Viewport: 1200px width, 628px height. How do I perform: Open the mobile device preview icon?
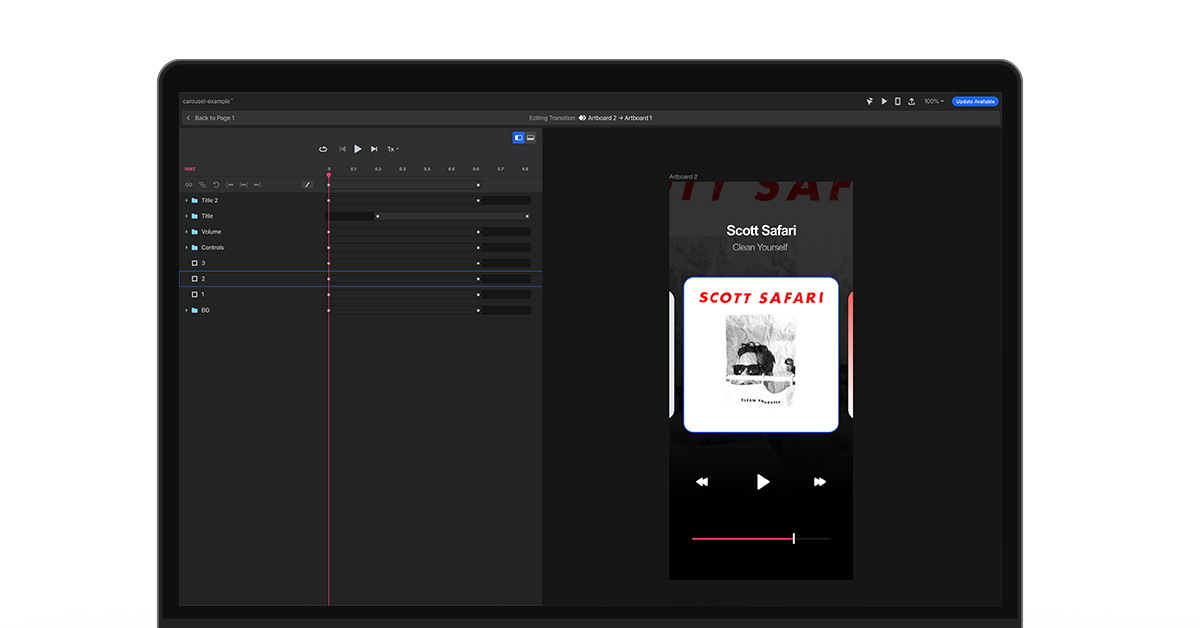pyautogui.click(x=898, y=101)
